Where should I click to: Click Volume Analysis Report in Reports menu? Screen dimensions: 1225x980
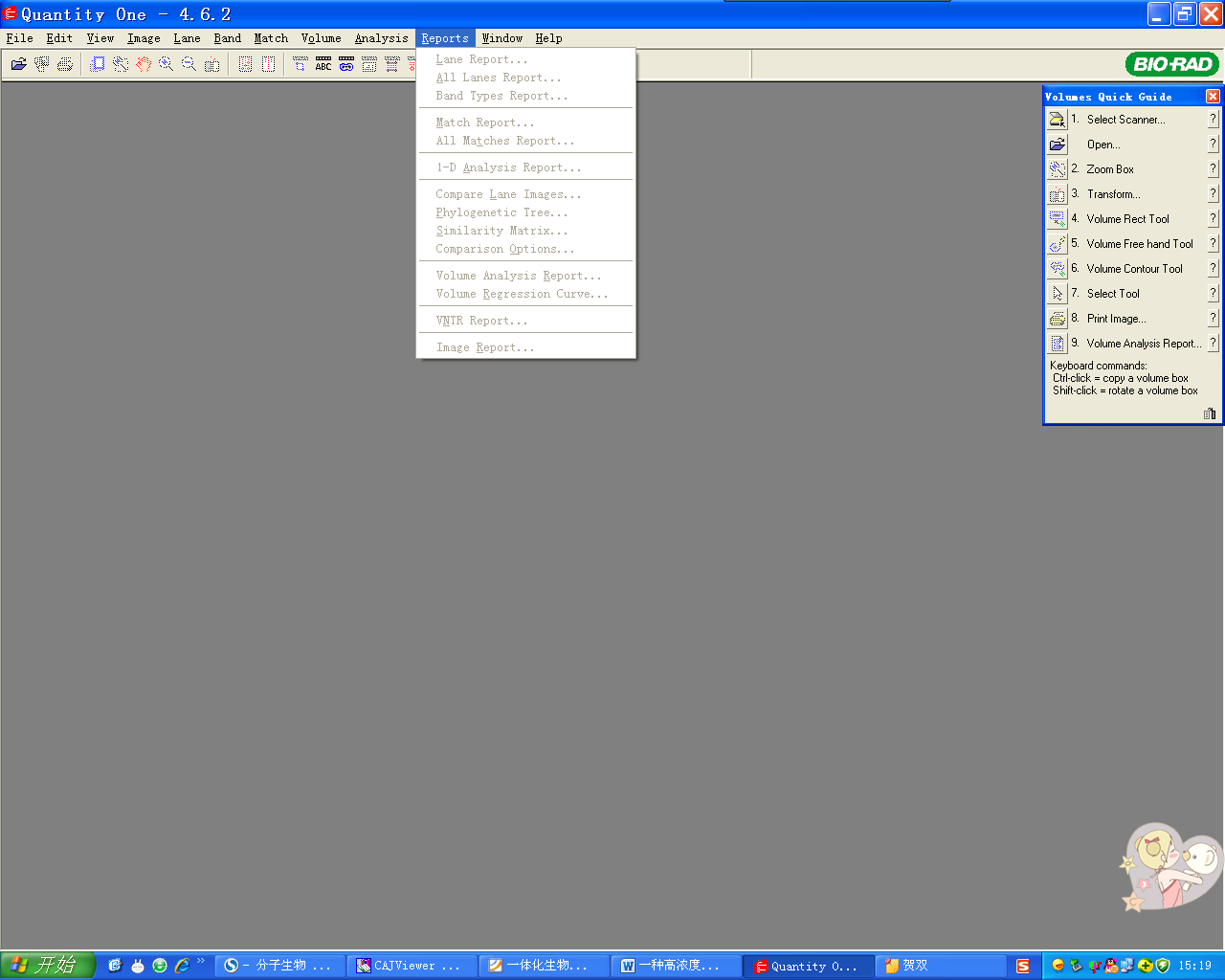tap(526, 276)
